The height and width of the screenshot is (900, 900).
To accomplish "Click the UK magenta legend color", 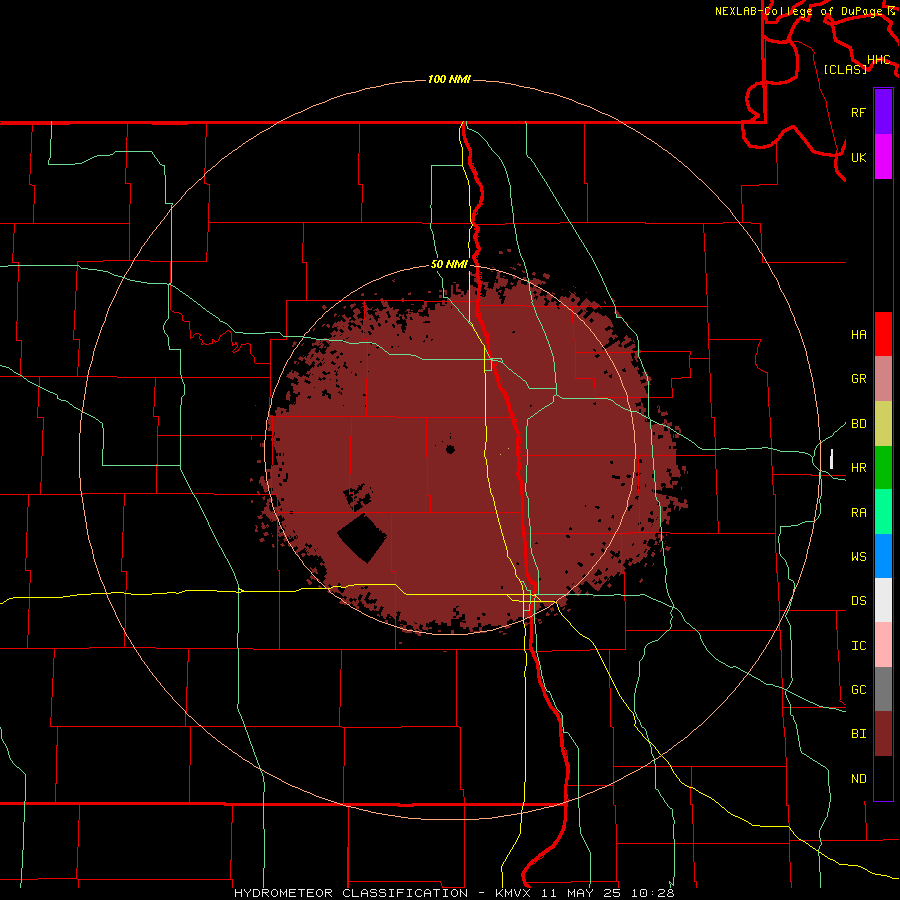I will [x=883, y=157].
